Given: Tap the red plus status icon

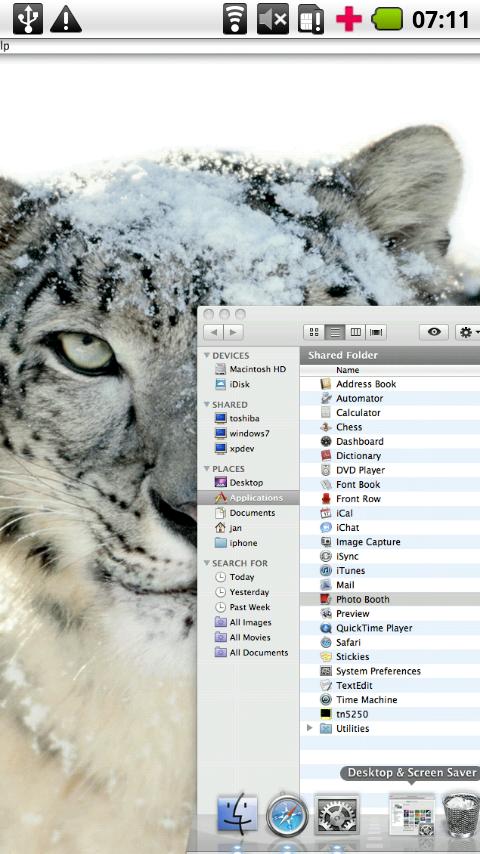Looking at the screenshot, I should (349, 19).
